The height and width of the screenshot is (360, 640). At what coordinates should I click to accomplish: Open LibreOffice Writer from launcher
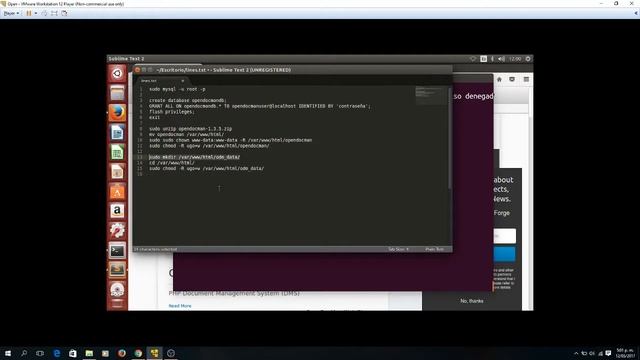coord(117,132)
